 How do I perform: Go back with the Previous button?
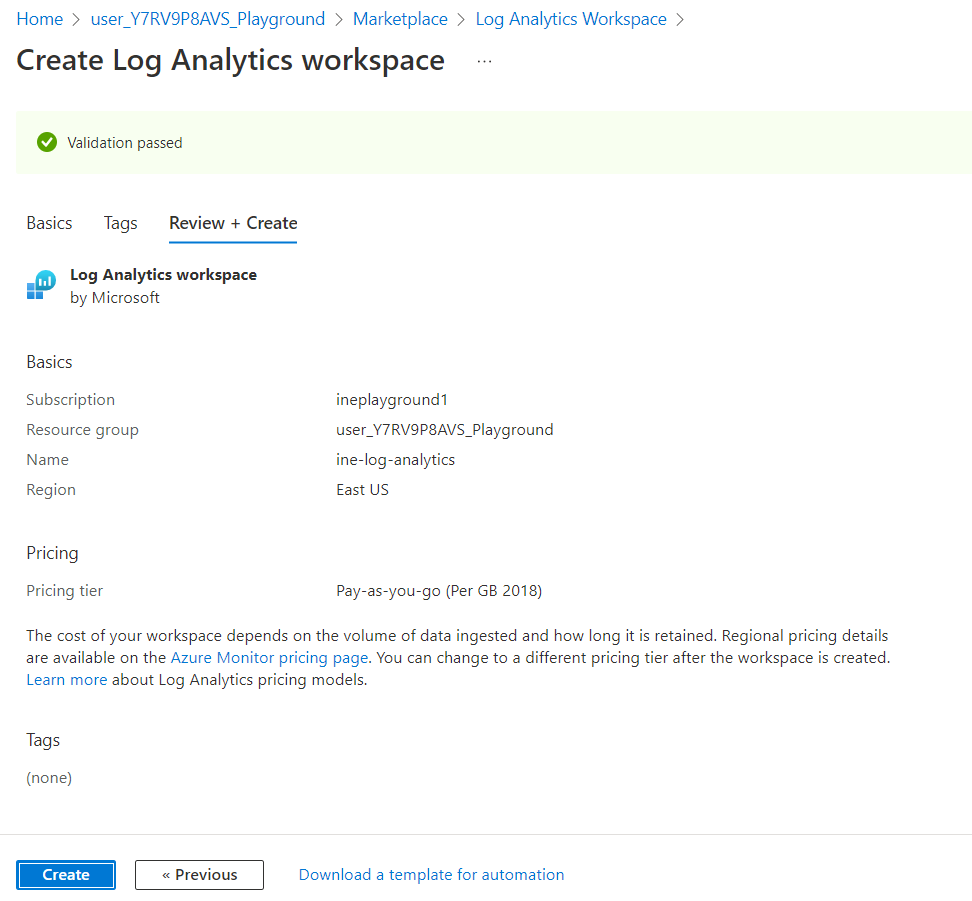click(x=199, y=874)
